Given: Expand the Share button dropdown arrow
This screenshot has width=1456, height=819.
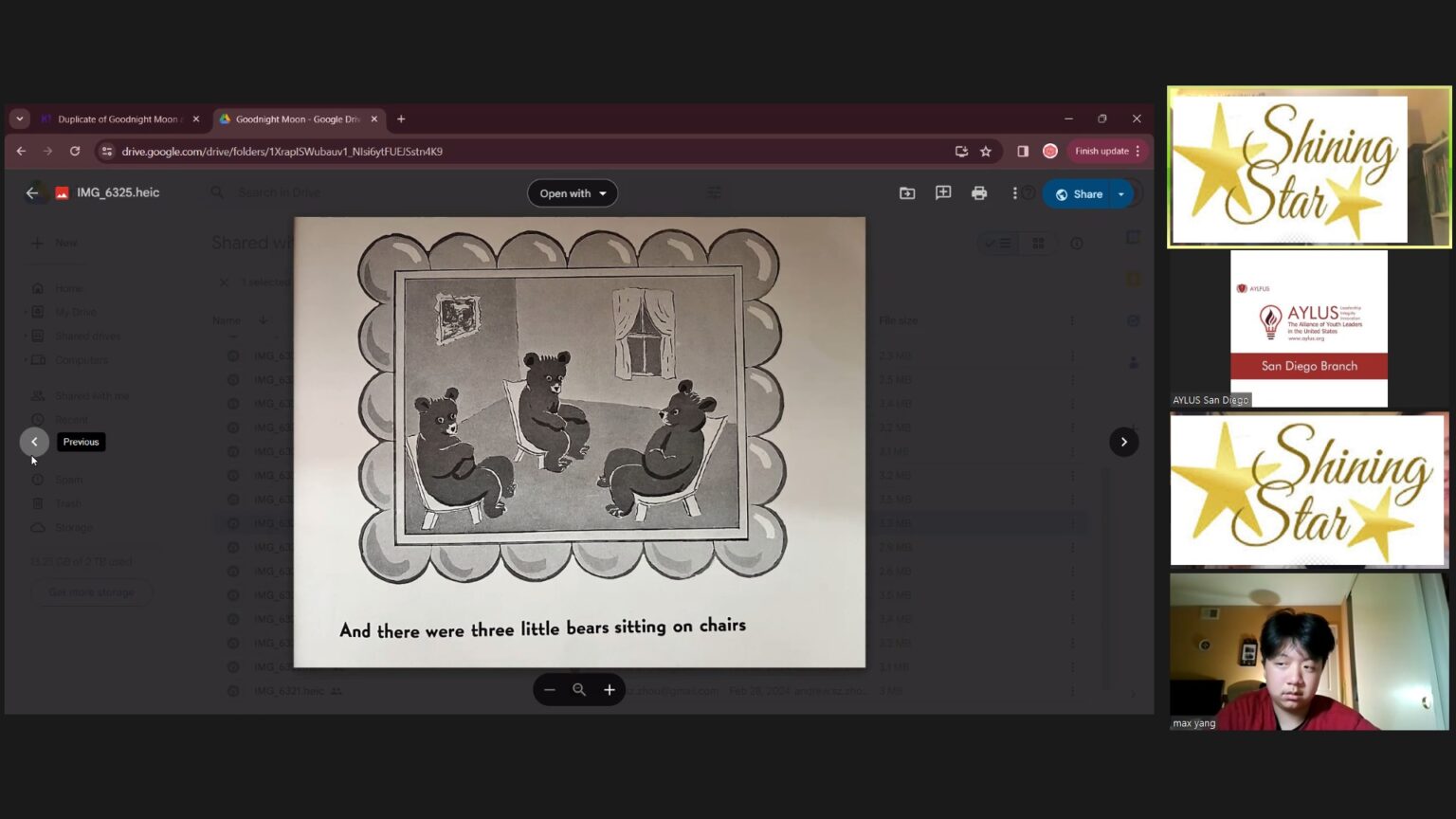Looking at the screenshot, I should click(1121, 194).
